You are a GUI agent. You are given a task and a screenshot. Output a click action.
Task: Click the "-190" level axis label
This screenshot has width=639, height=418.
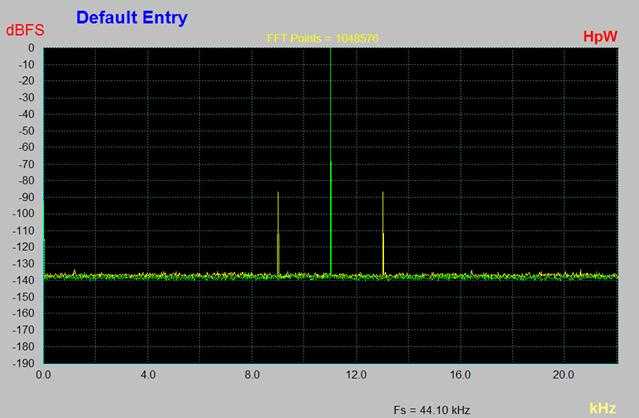point(24,363)
